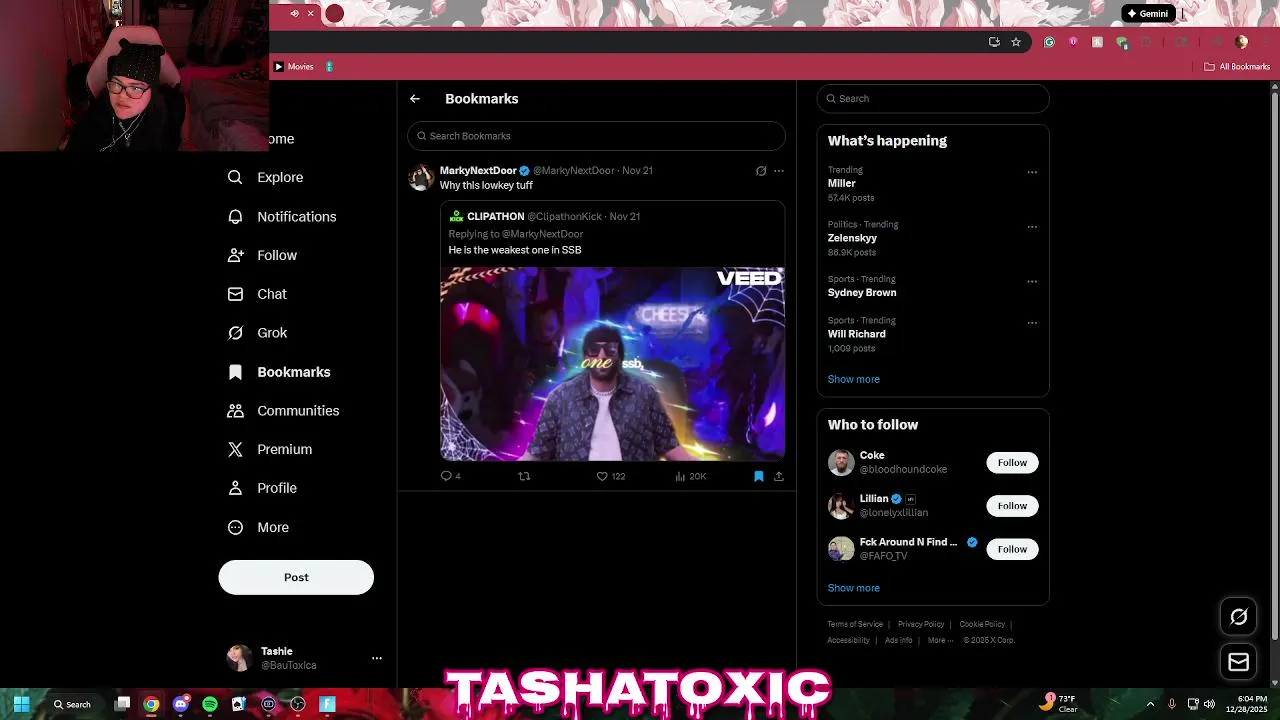Play the CLIPATHON quoted video

point(612,364)
